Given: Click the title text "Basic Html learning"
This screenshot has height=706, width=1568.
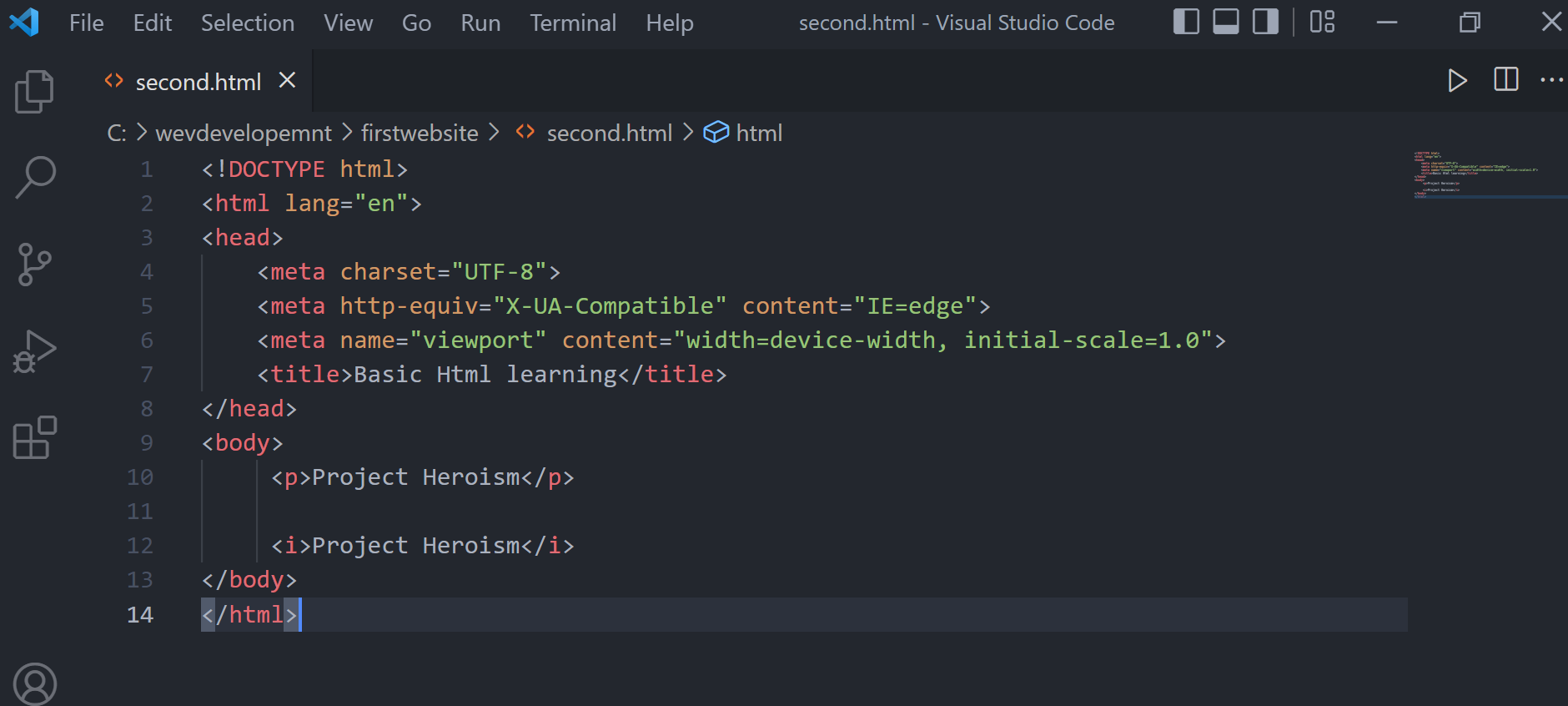Looking at the screenshot, I should [485, 375].
